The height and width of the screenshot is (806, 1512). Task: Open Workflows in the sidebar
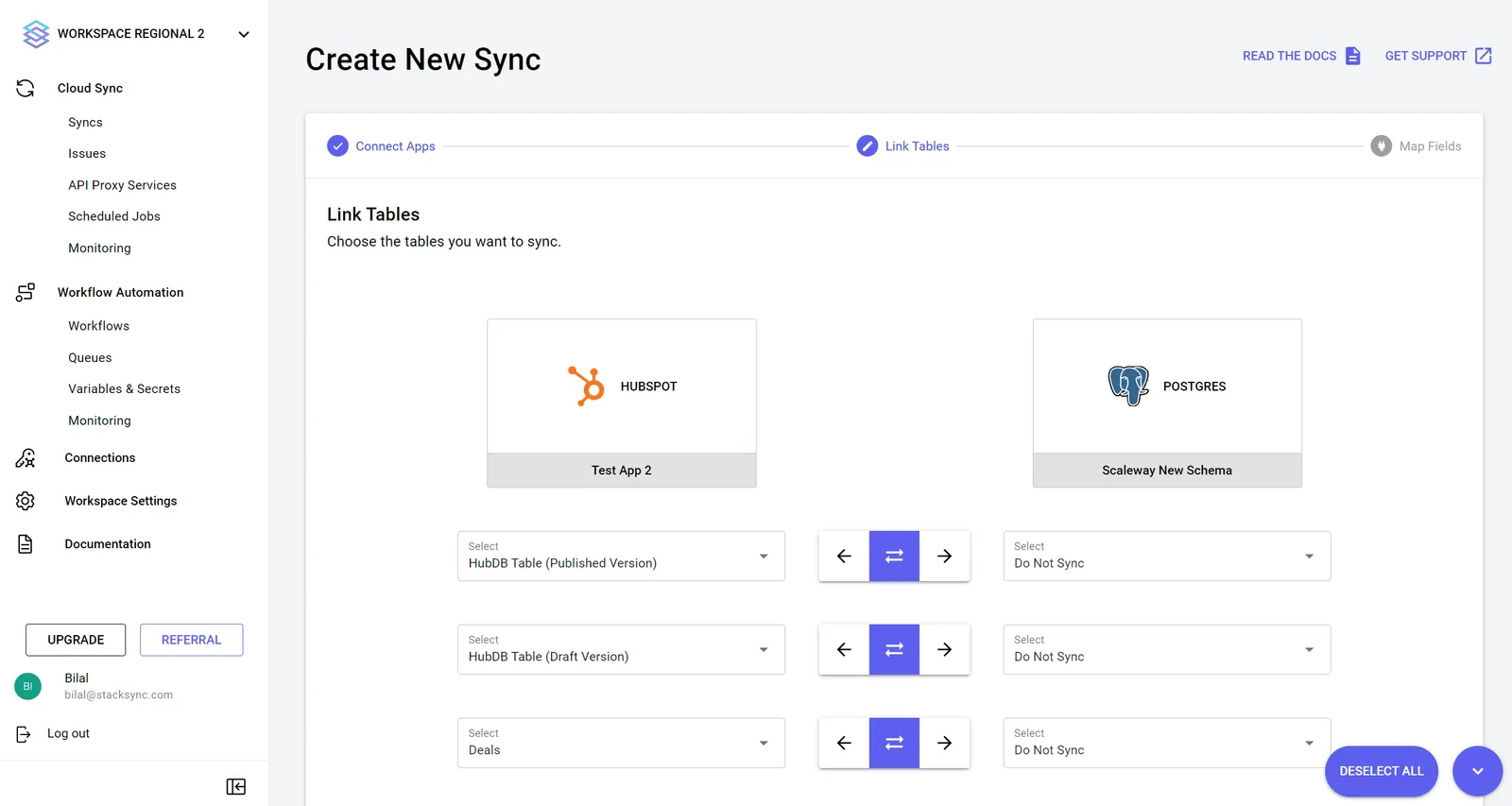98,326
